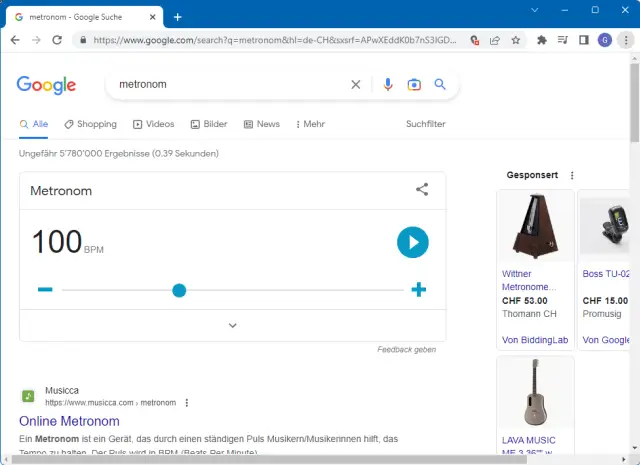Share the Metronom widget
The image size is (640, 465).
click(x=422, y=189)
